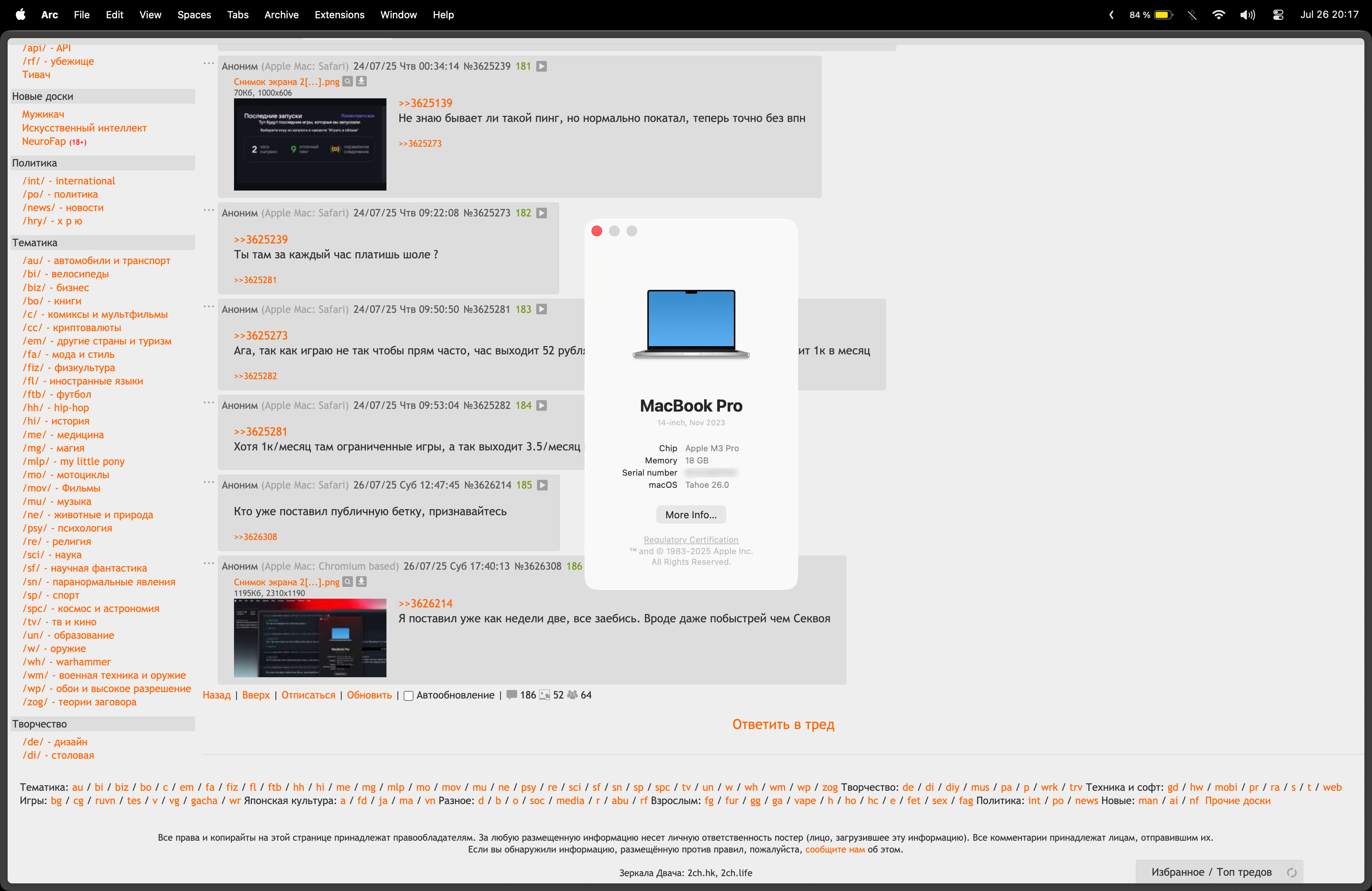The width and height of the screenshot is (1372, 891).
Task: Click play arrow icon on post 3625273
Action: pos(541,213)
